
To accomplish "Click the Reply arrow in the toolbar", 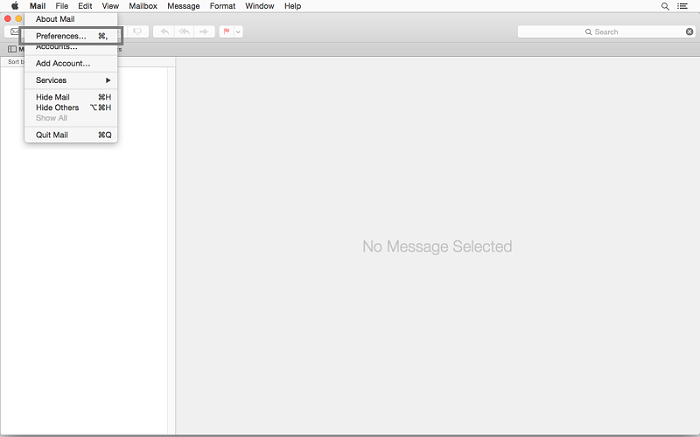I will click(x=164, y=32).
